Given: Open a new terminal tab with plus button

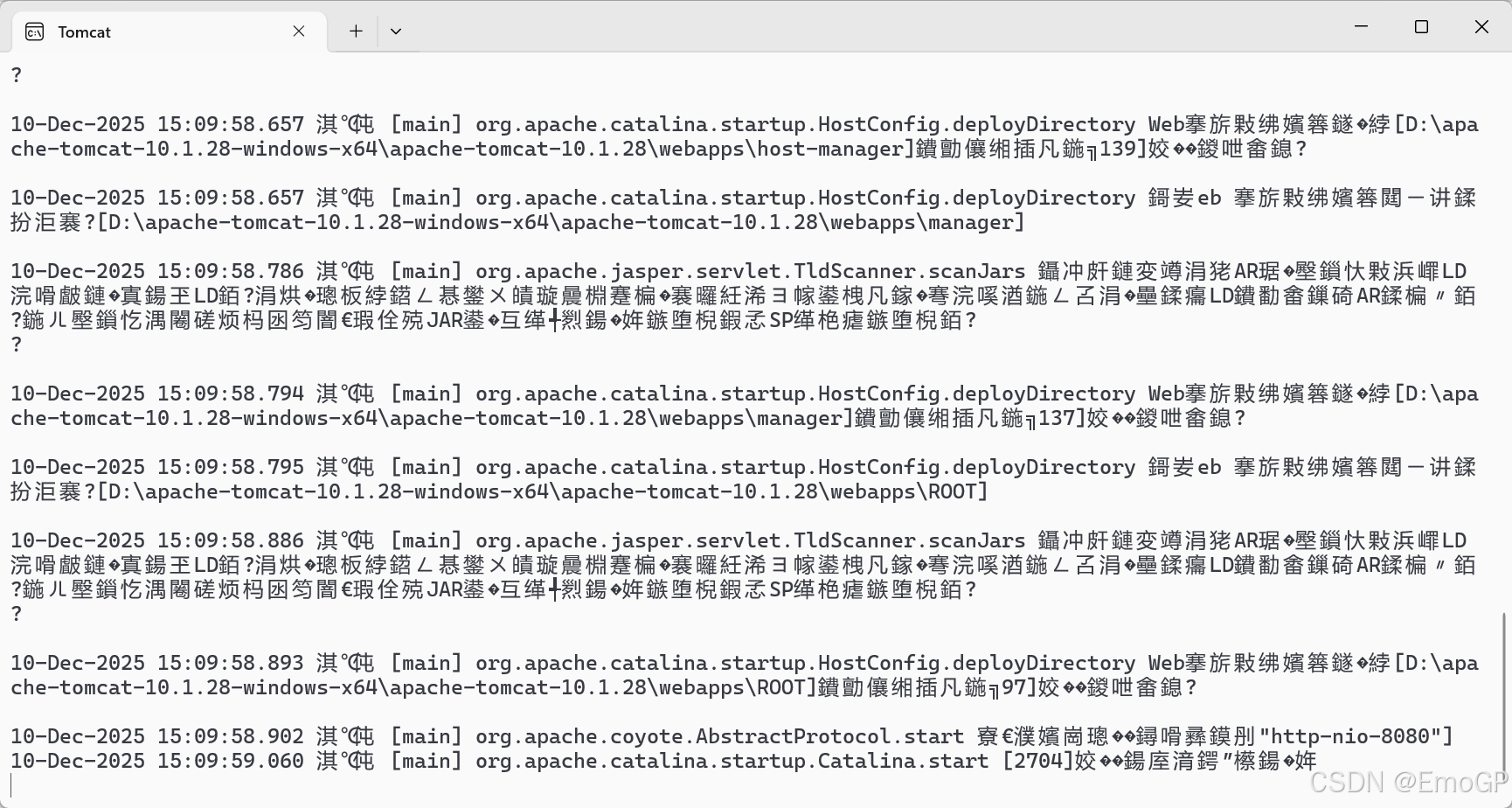Looking at the screenshot, I should (x=356, y=31).
